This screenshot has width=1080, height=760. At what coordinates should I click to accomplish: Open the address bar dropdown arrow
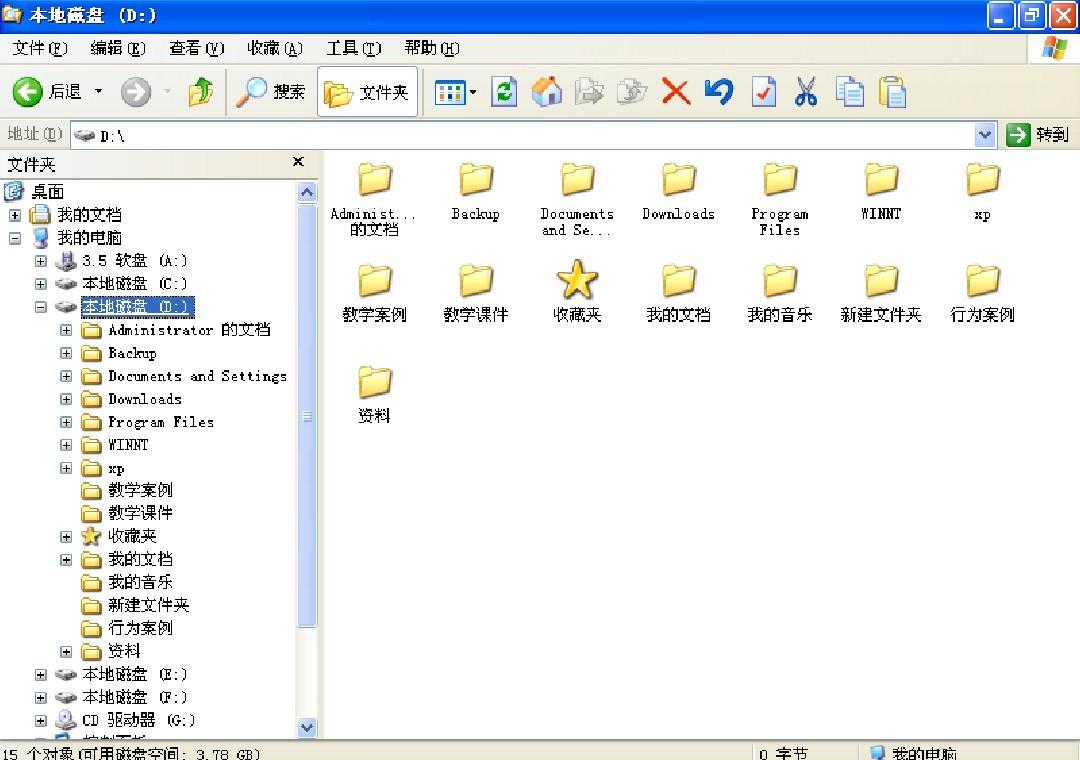coord(985,135)
